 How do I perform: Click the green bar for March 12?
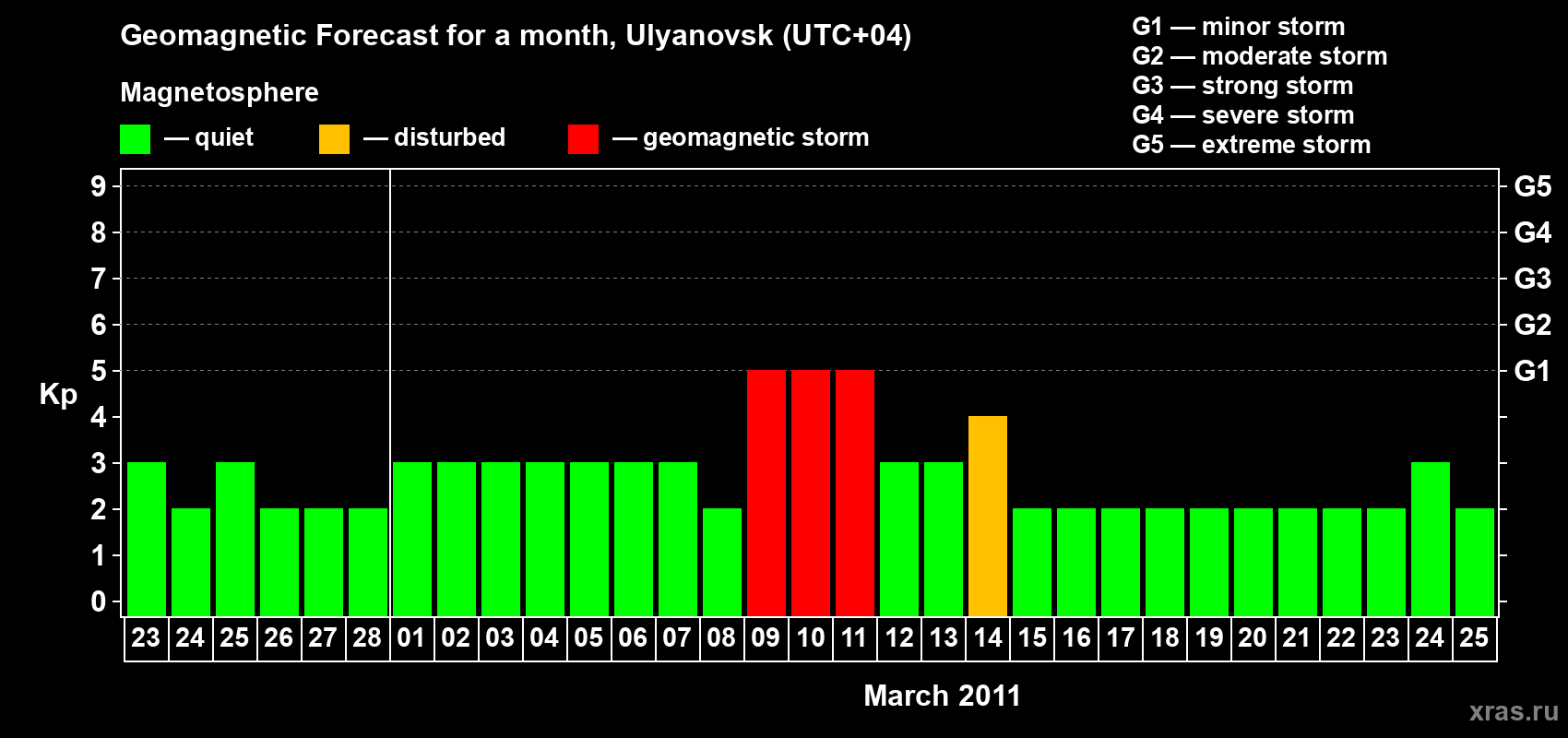click(x=899, y=539)
